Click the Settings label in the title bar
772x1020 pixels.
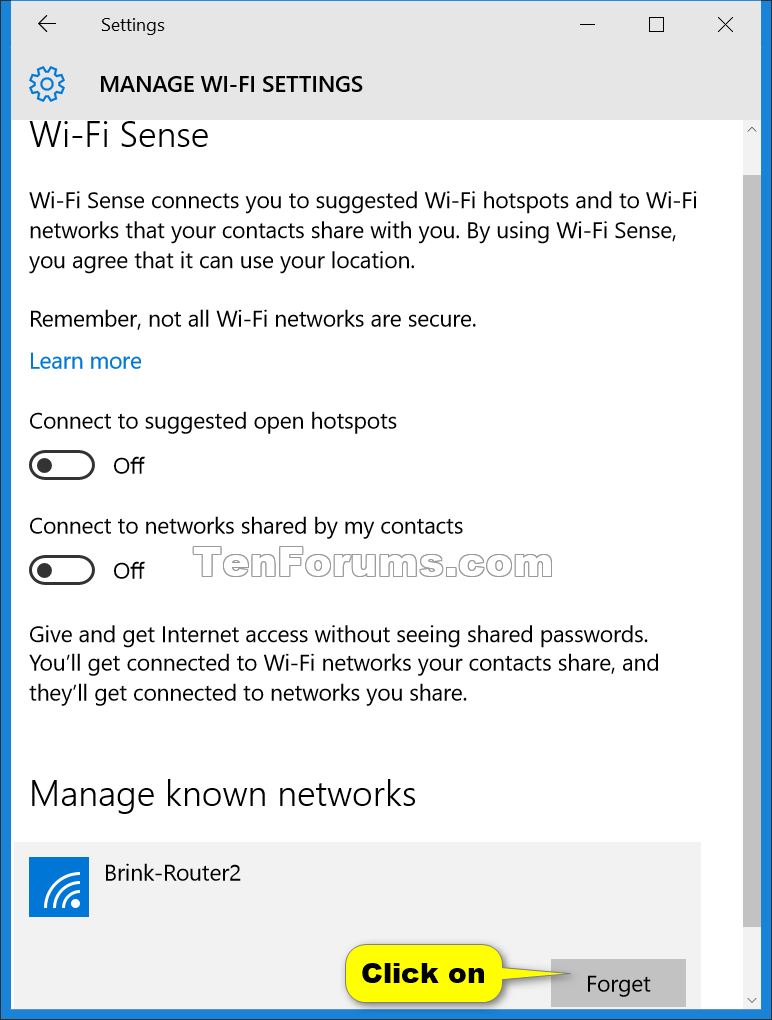click(x=132, y=24)
